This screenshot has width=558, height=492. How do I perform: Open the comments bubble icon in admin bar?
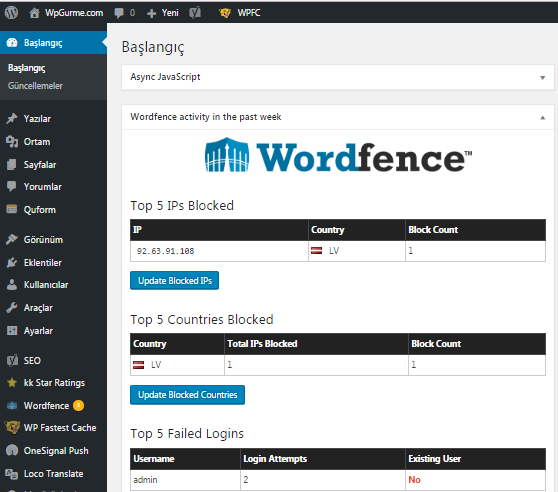[119, 13]
